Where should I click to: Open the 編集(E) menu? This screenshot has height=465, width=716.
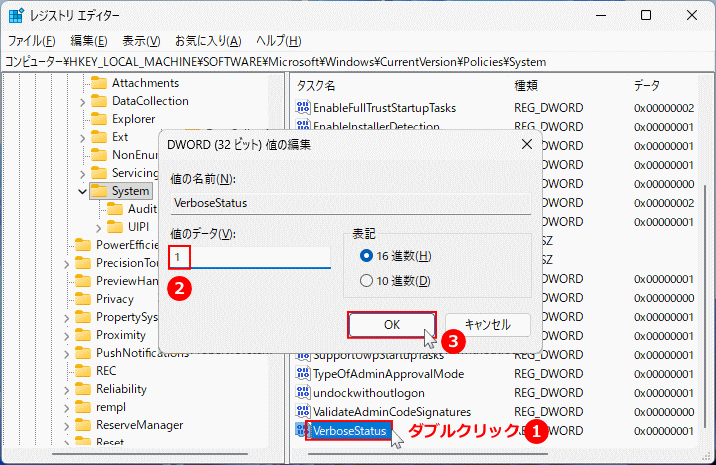point(89,41)
